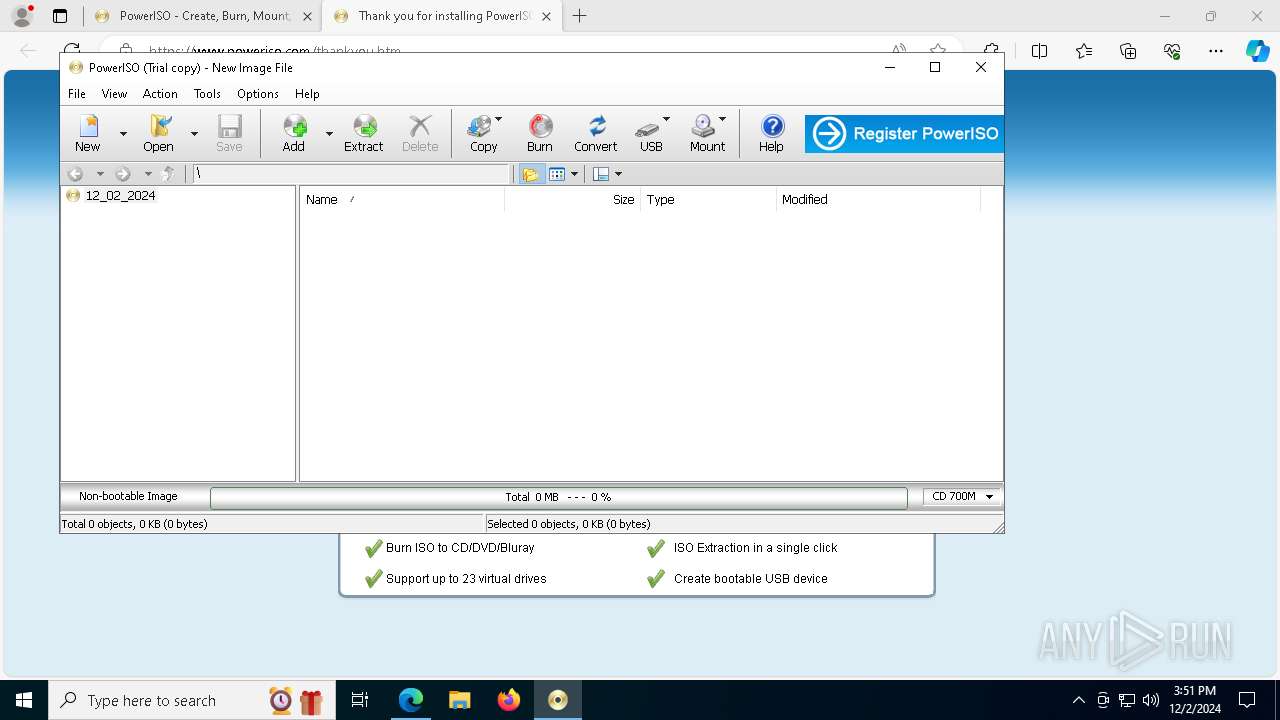The image size is (1280, 720).
Task: Open the Copilot icon in Edge
Action: [1257, 51]
